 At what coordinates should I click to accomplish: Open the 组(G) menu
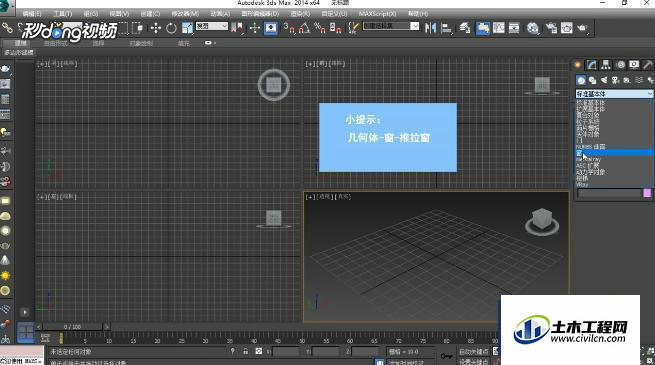[x=91, y=14]
